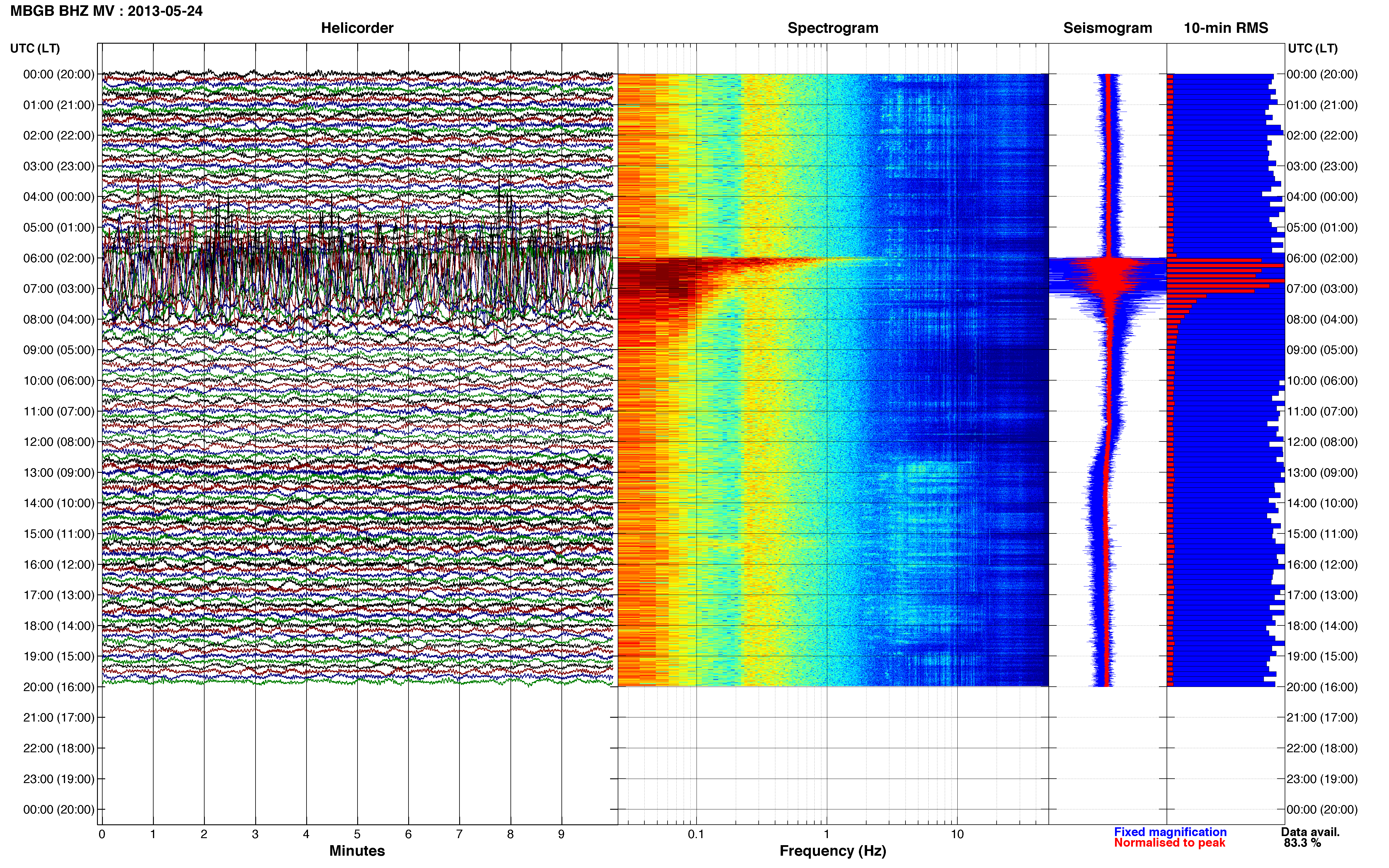Click the "10-min RMS" panel heading

coord(1226,28)
